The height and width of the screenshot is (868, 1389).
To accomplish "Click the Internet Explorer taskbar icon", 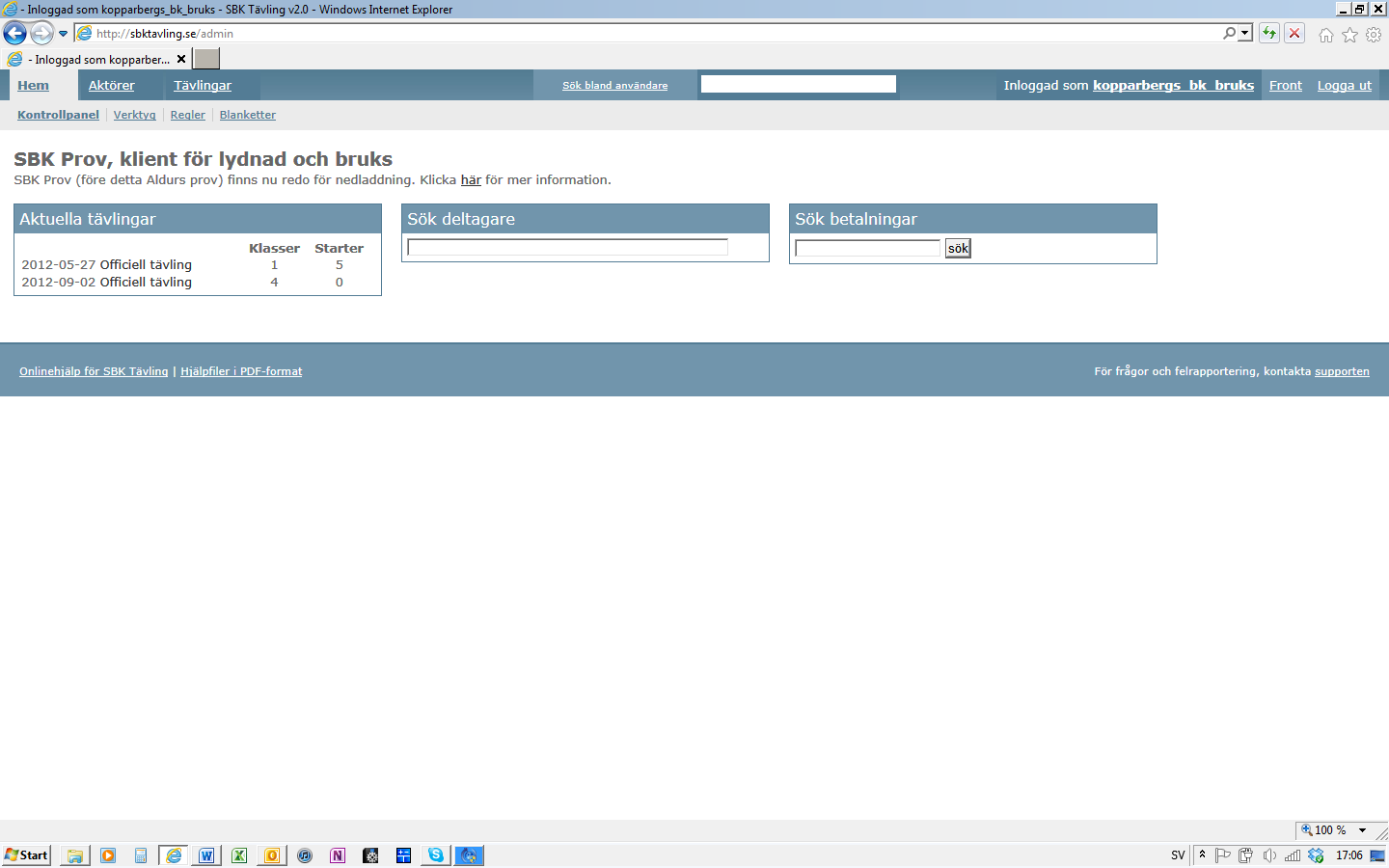I will 174,855.
